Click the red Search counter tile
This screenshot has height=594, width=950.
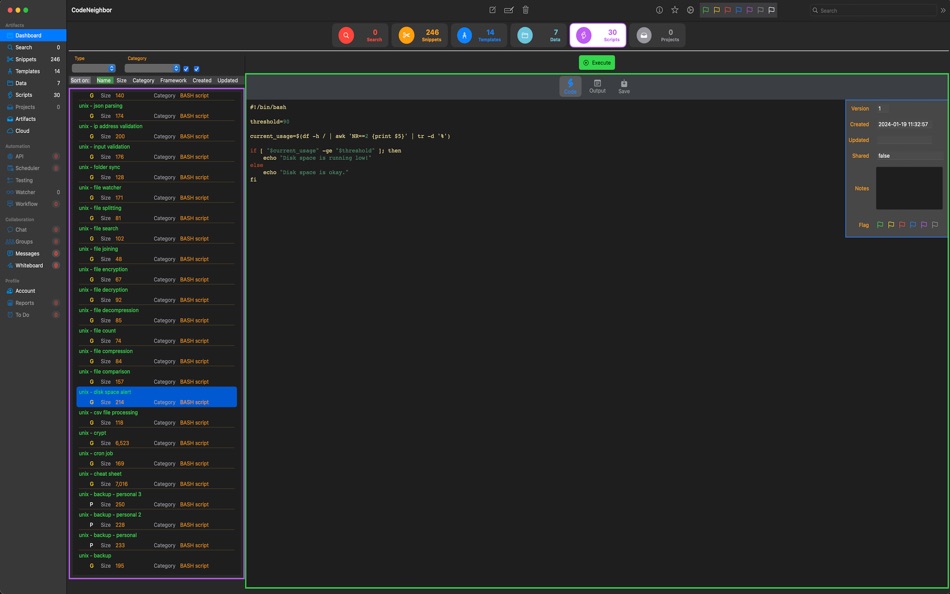(x=360, y=36)
